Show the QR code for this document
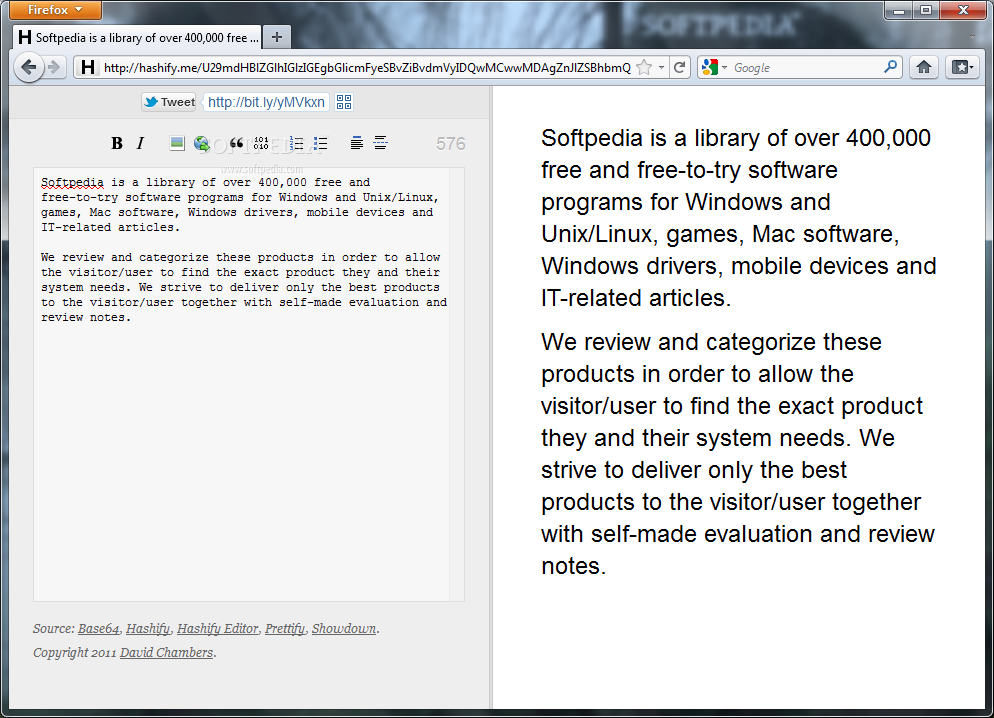Image resolution: width=994 pixels, height=718 pixels. click(x=344, y=102)
